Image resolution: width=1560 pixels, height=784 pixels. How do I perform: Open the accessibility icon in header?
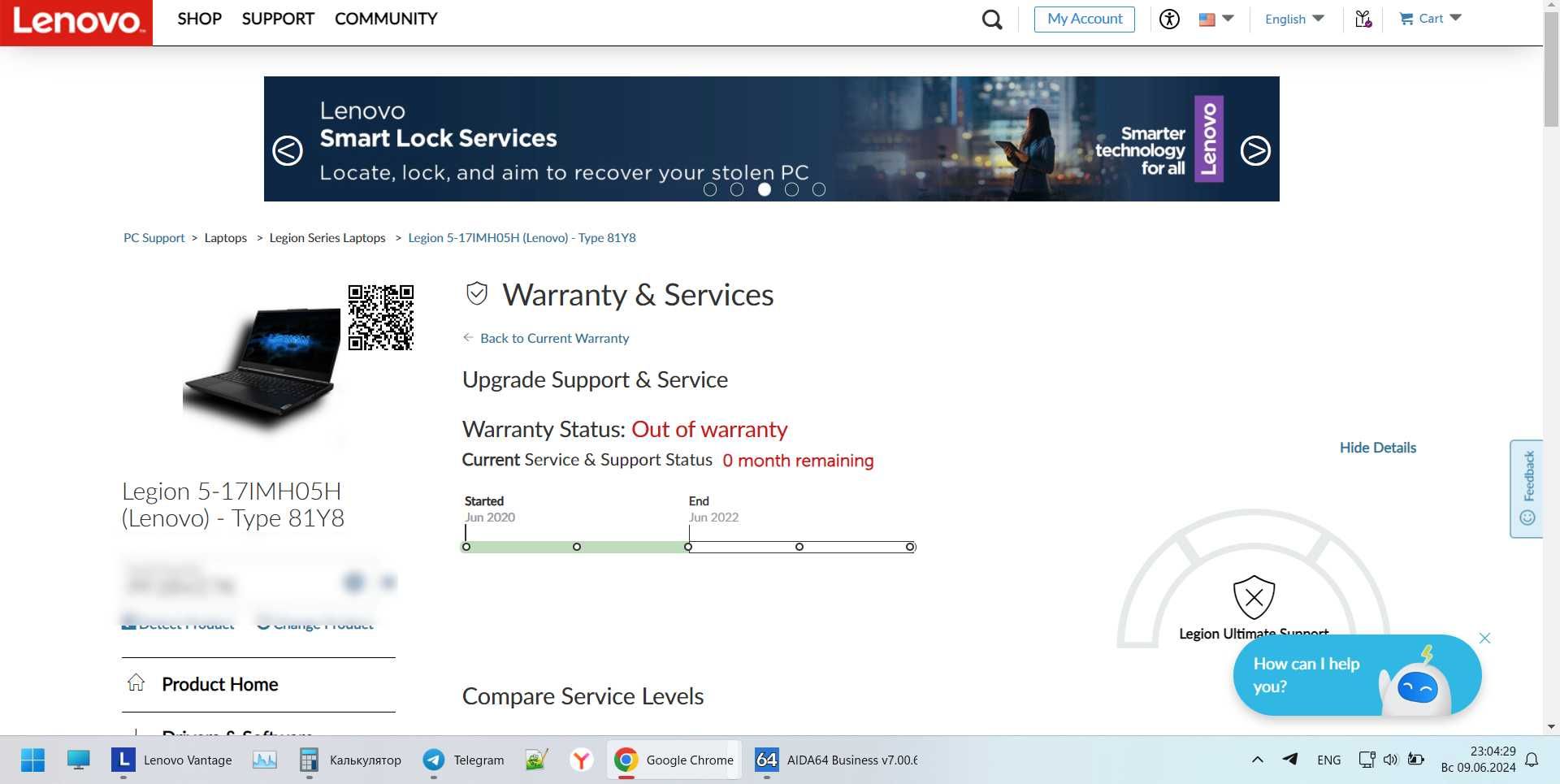coord(1169,19)
